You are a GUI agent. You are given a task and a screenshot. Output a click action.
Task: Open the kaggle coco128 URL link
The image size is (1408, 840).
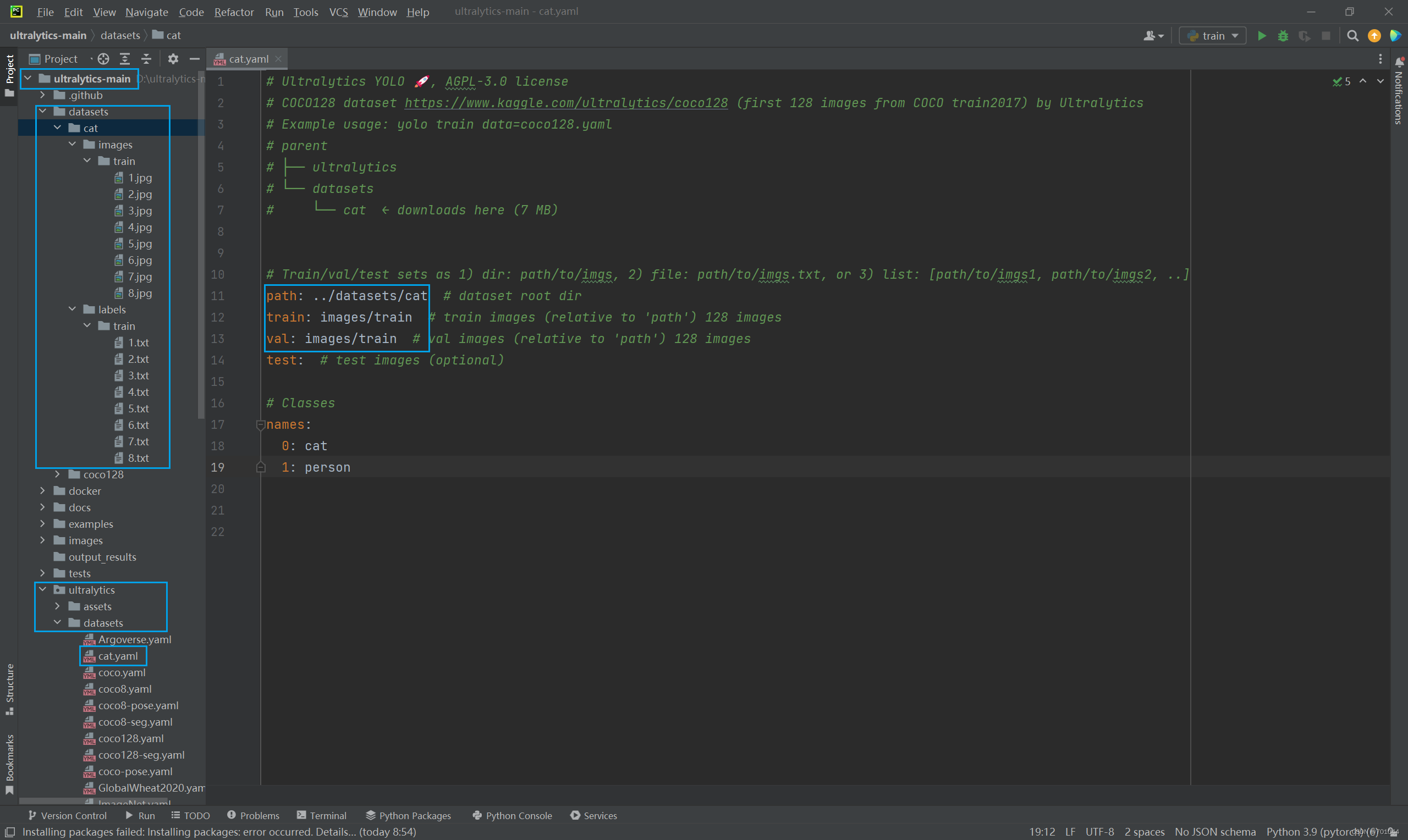(565, 103)
